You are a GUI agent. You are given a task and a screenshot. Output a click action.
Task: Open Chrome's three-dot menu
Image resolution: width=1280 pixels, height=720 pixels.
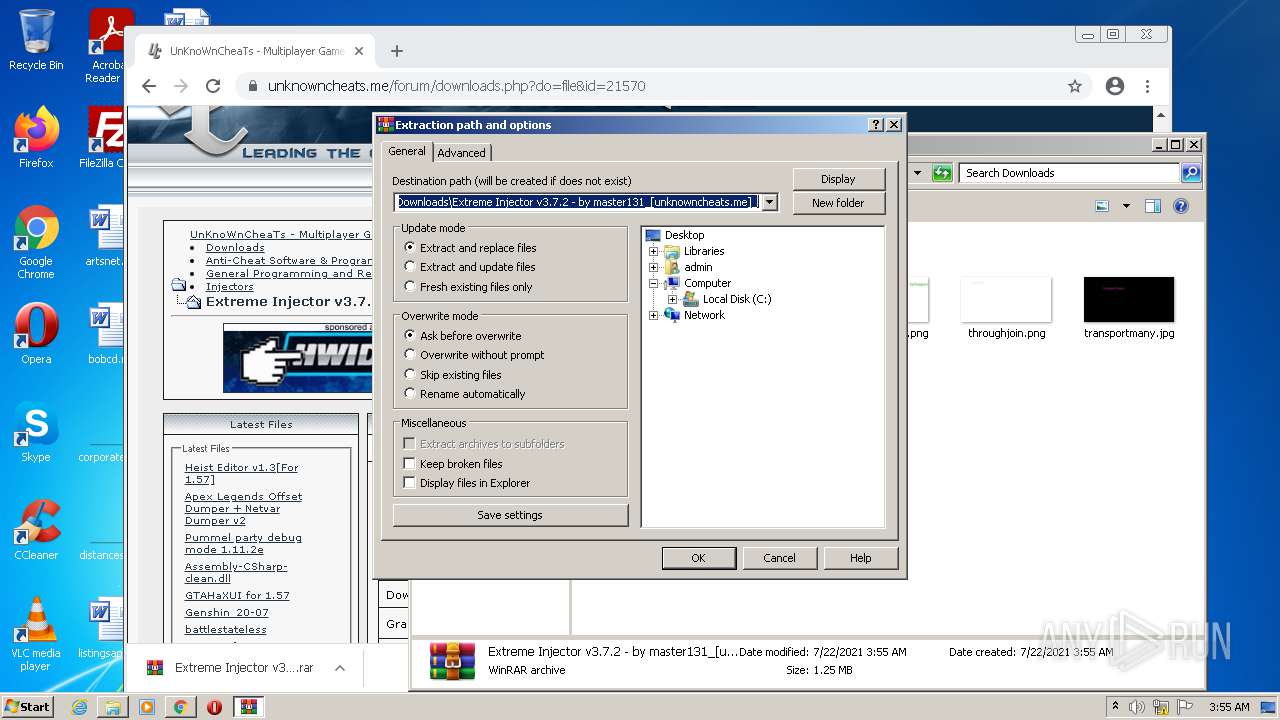[x=1148, y=86]
